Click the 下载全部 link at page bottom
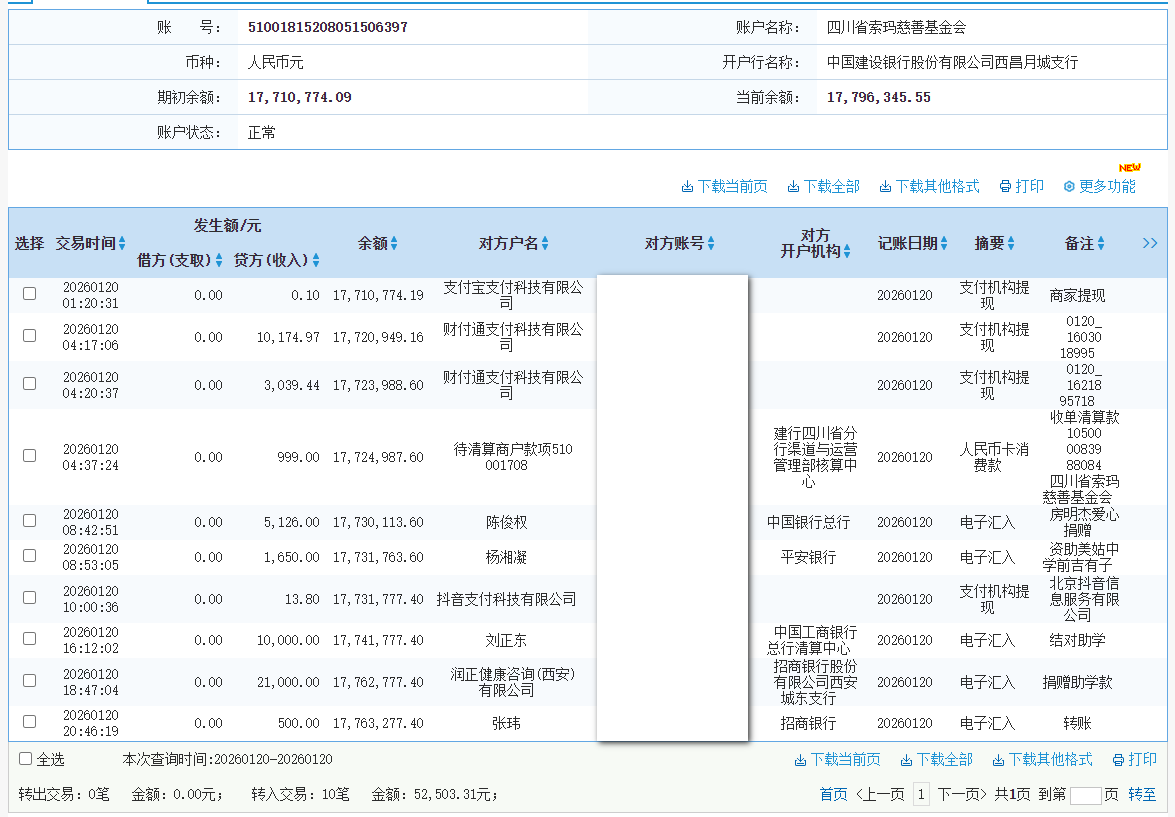This screenshot has width=1175, height=817. tap(937, 759)
